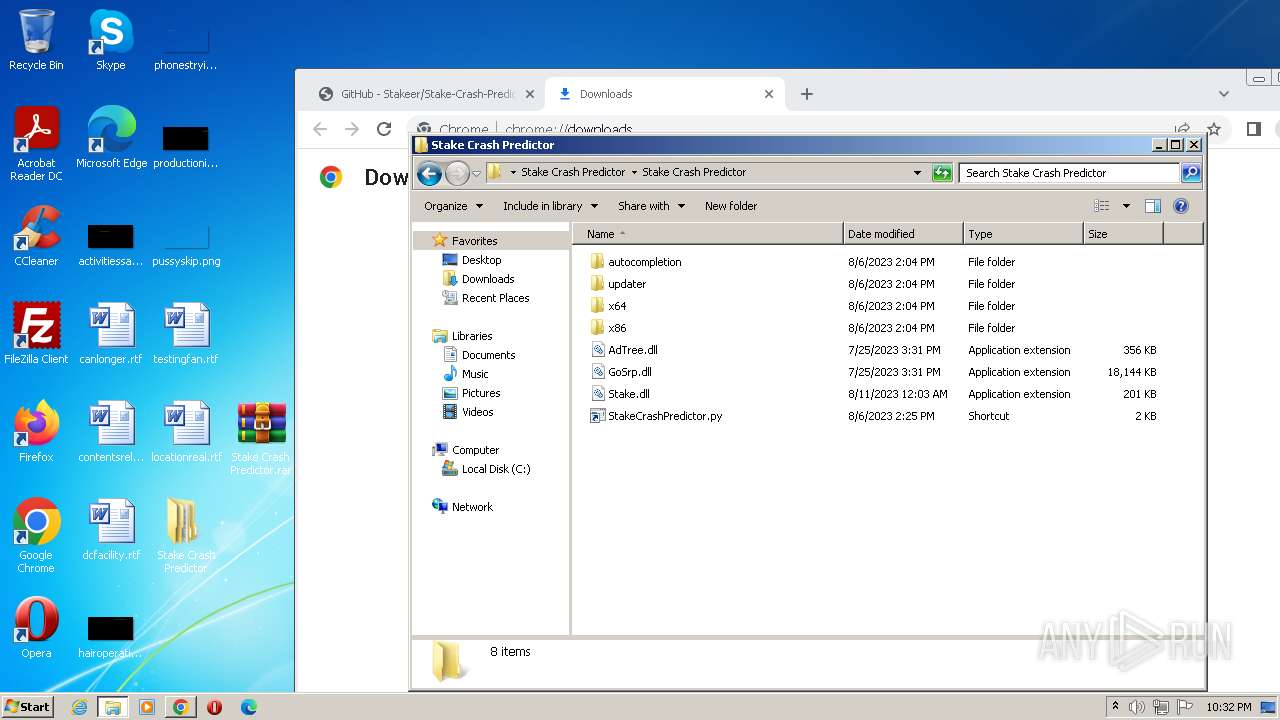Open recent pages dropdown beside forward button
The image size is (1280, 720).
[476, 173]
